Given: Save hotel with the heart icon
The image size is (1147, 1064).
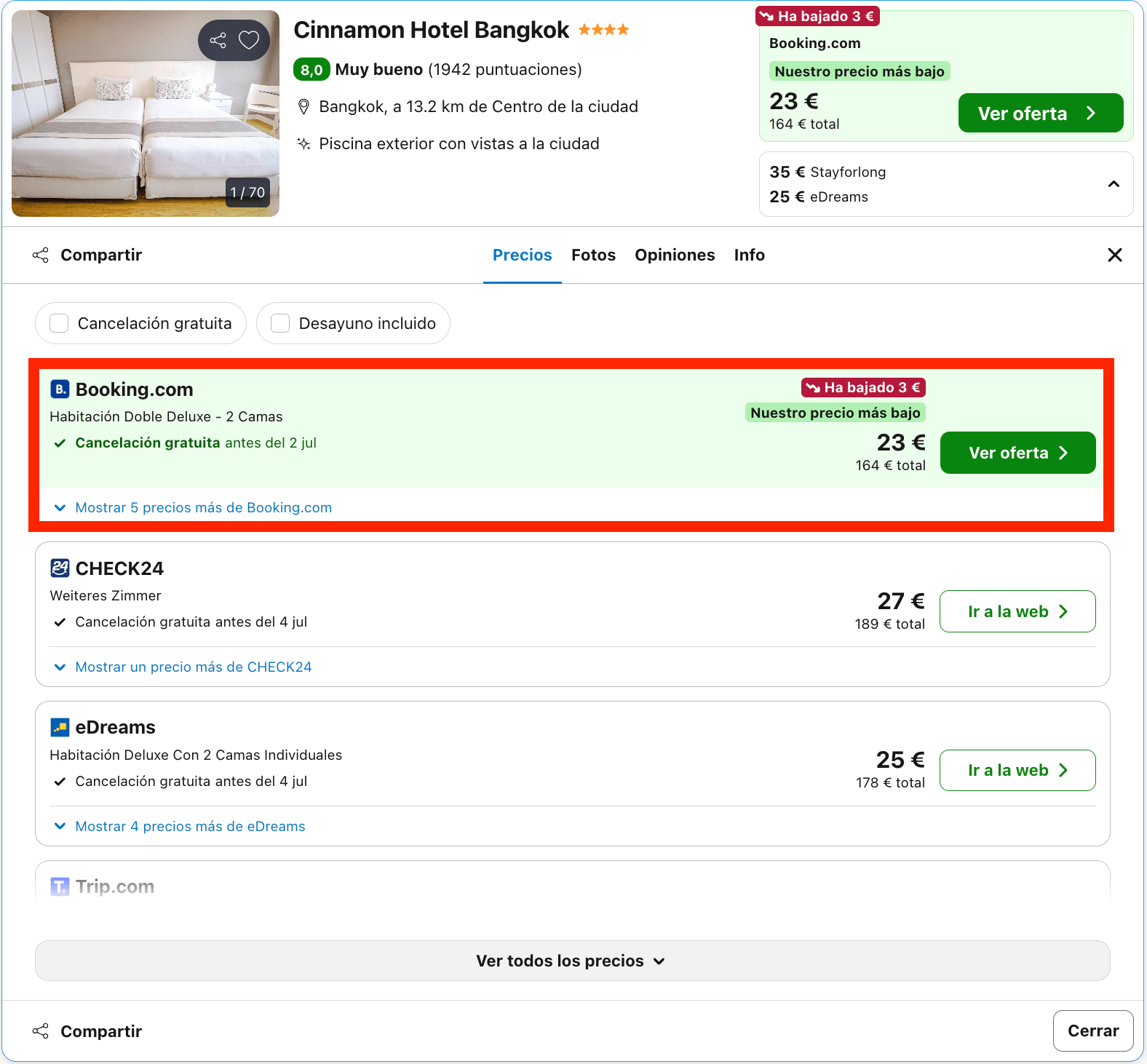Looking at the screenshot, I should click(x=249, y=40).
